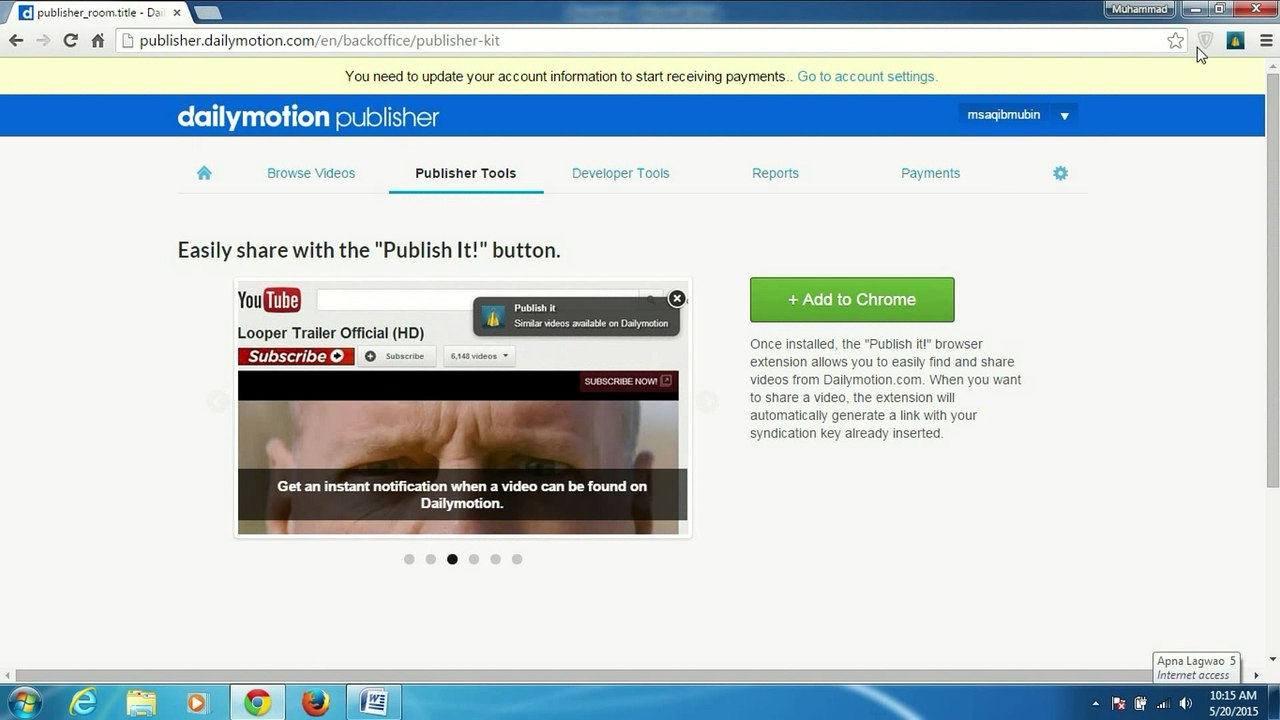
Task: Select the fifth carousel dot
Action: point(496,559)
